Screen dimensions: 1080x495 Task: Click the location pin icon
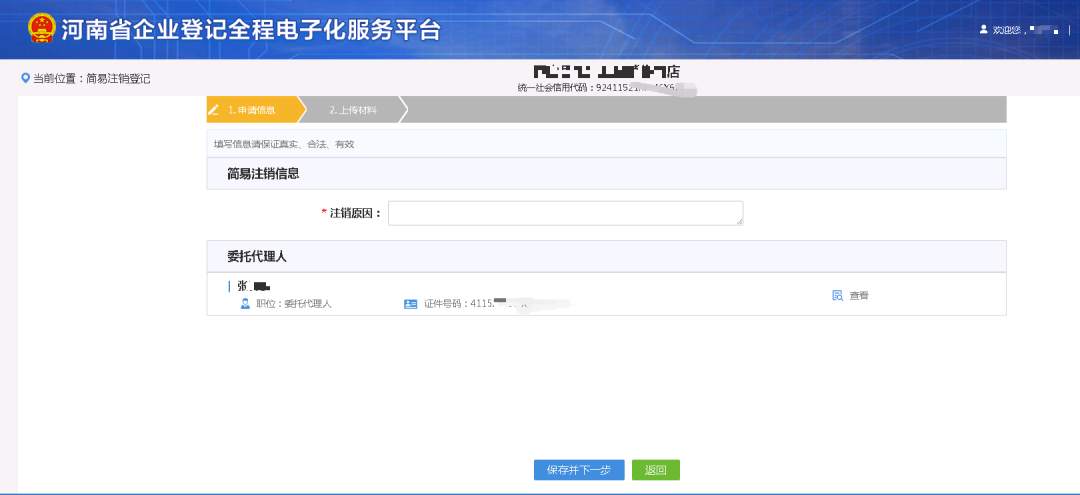25,78
